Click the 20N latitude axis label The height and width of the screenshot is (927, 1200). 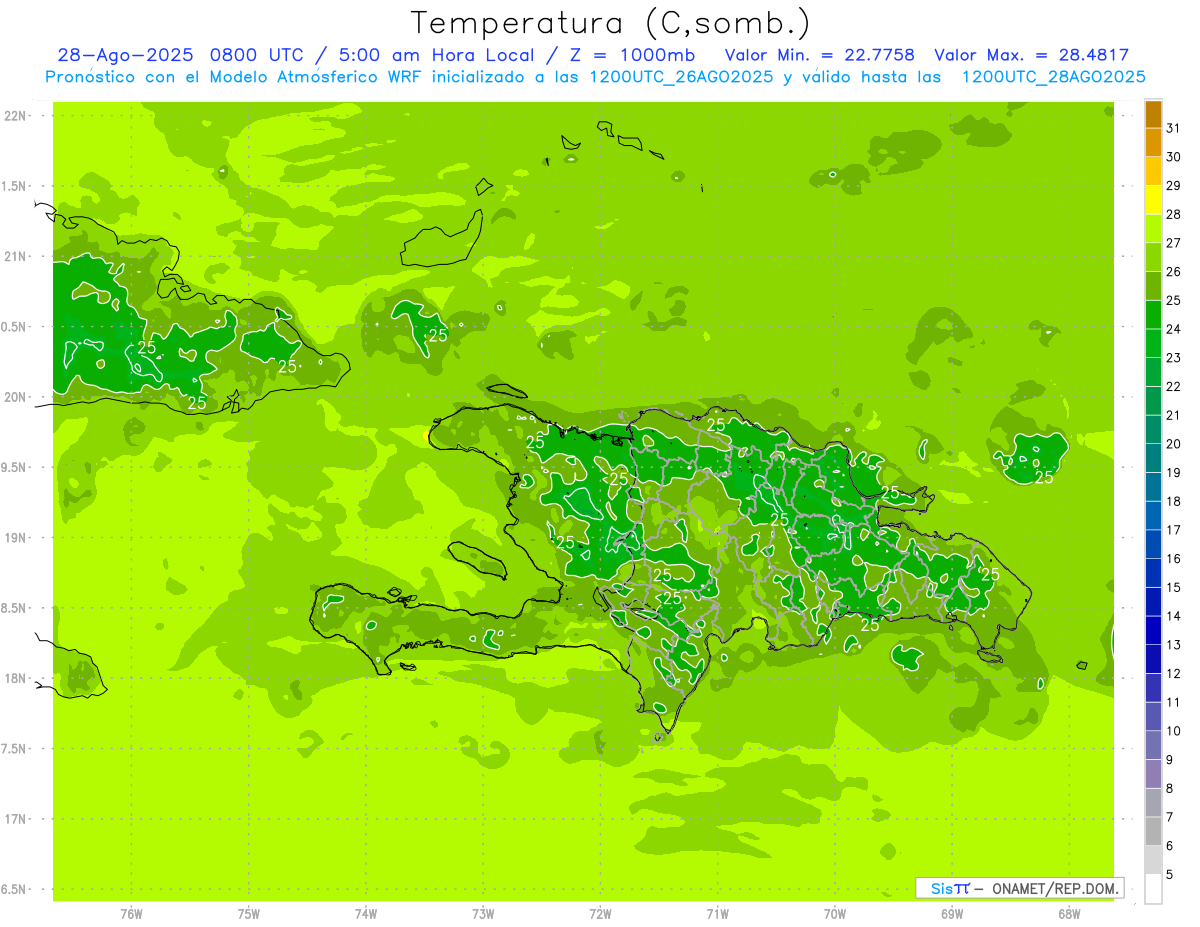tap(15, 397)
